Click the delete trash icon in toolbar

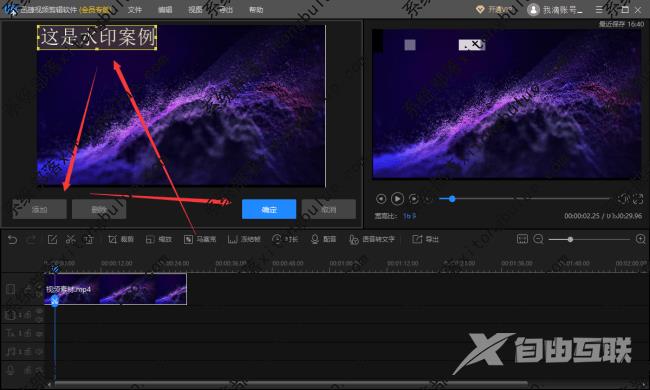tap(89, 240)
